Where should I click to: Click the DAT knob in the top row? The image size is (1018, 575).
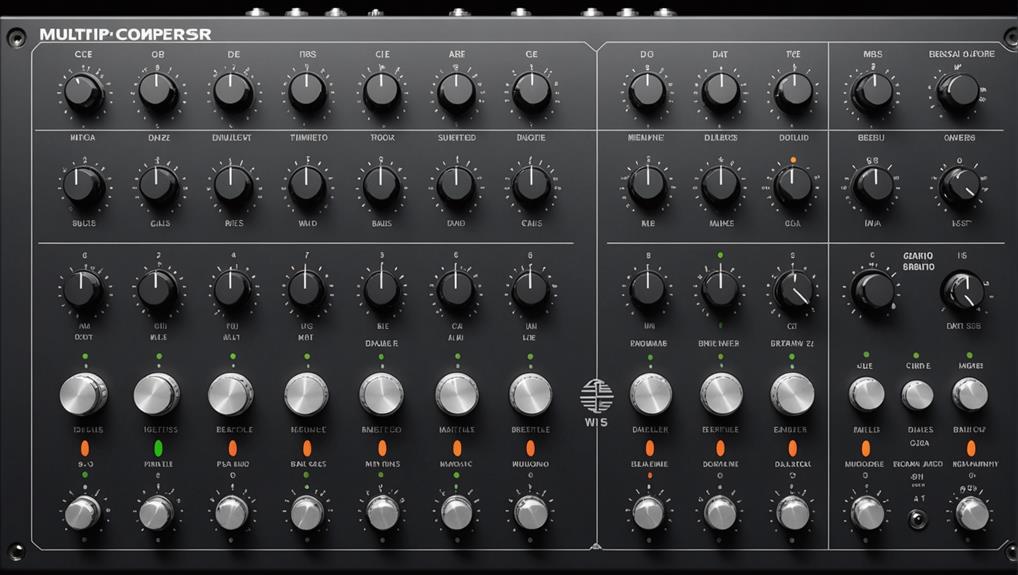point(720,91)
